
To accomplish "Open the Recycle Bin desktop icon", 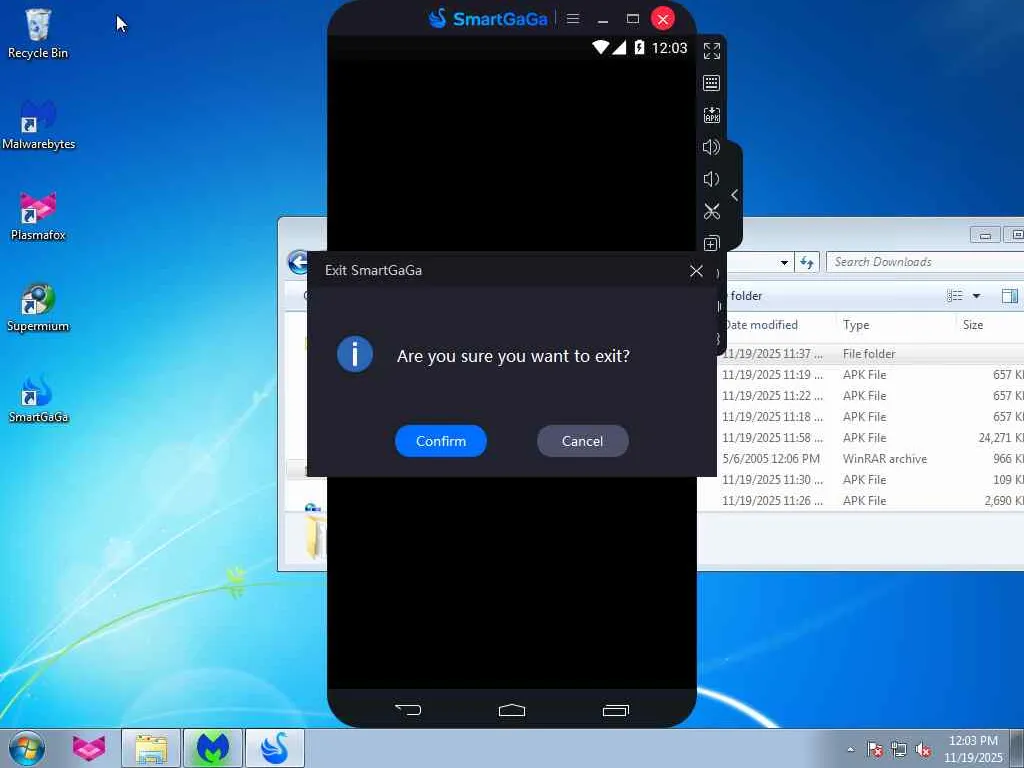I will coord(38,34).
